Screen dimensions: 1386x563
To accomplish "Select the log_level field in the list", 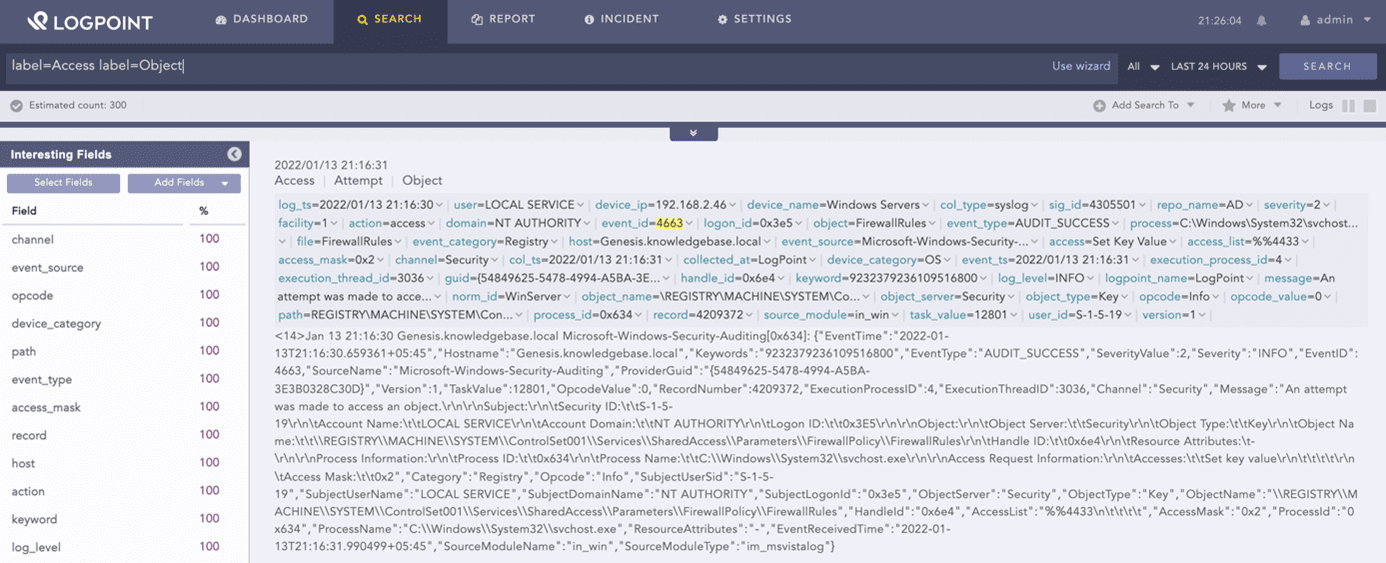I will tap(36, 547).
